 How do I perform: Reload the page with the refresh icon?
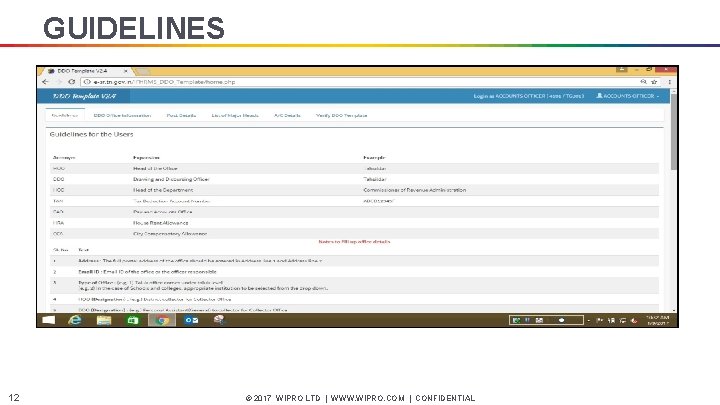72,82
